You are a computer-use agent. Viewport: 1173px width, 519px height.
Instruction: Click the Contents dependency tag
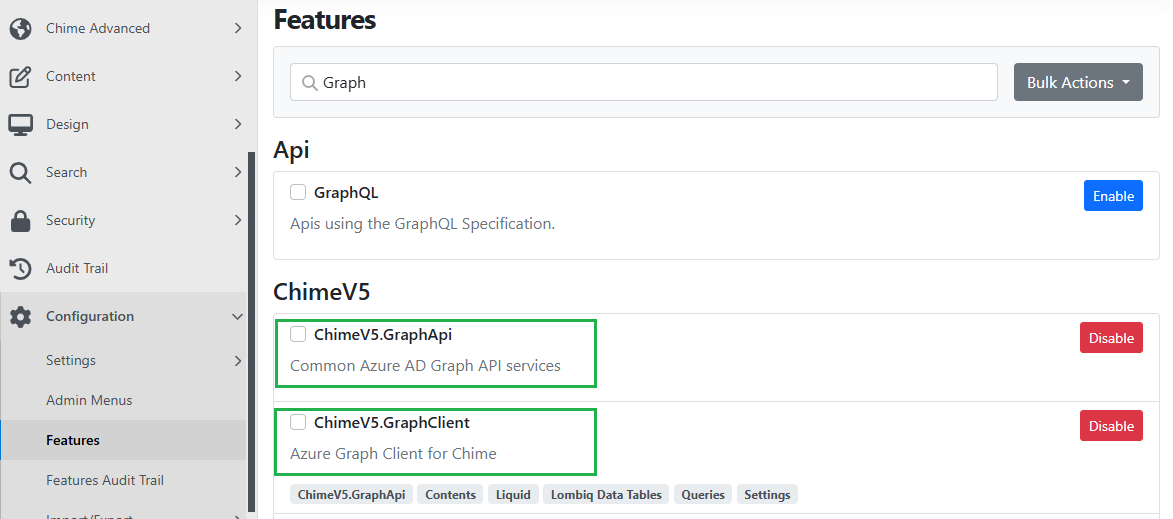point(450,494)
